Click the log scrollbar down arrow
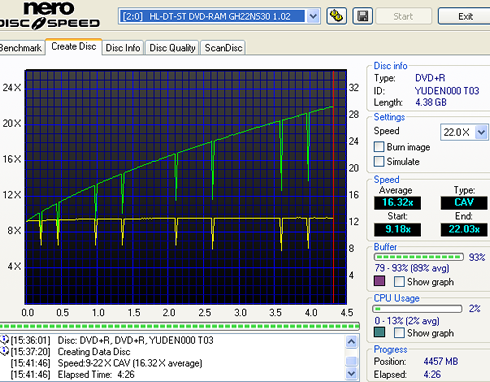Viewport: 490px width, 382px height. coord(351,373)
